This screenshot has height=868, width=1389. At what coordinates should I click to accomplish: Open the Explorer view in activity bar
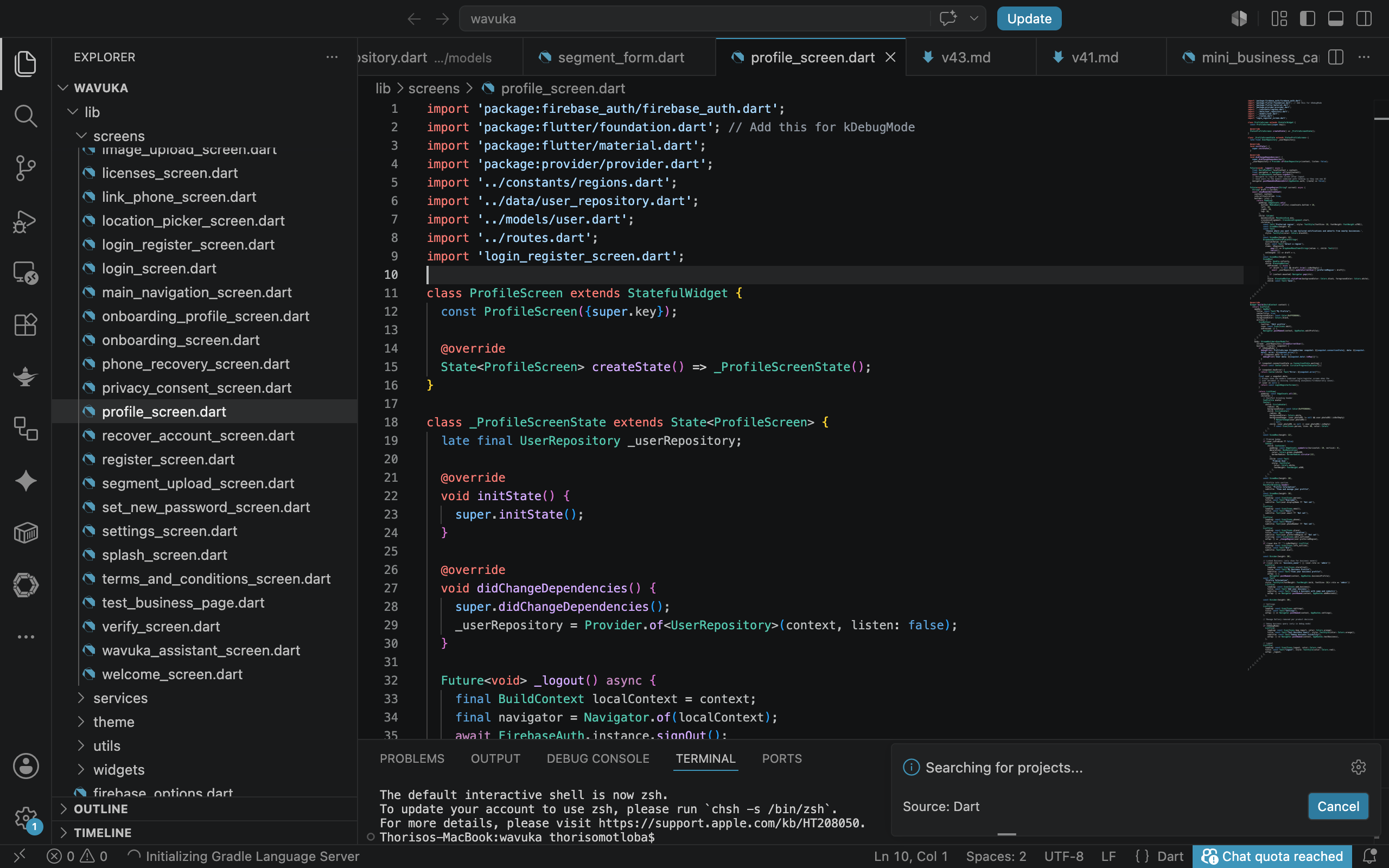tap(26, 63)
